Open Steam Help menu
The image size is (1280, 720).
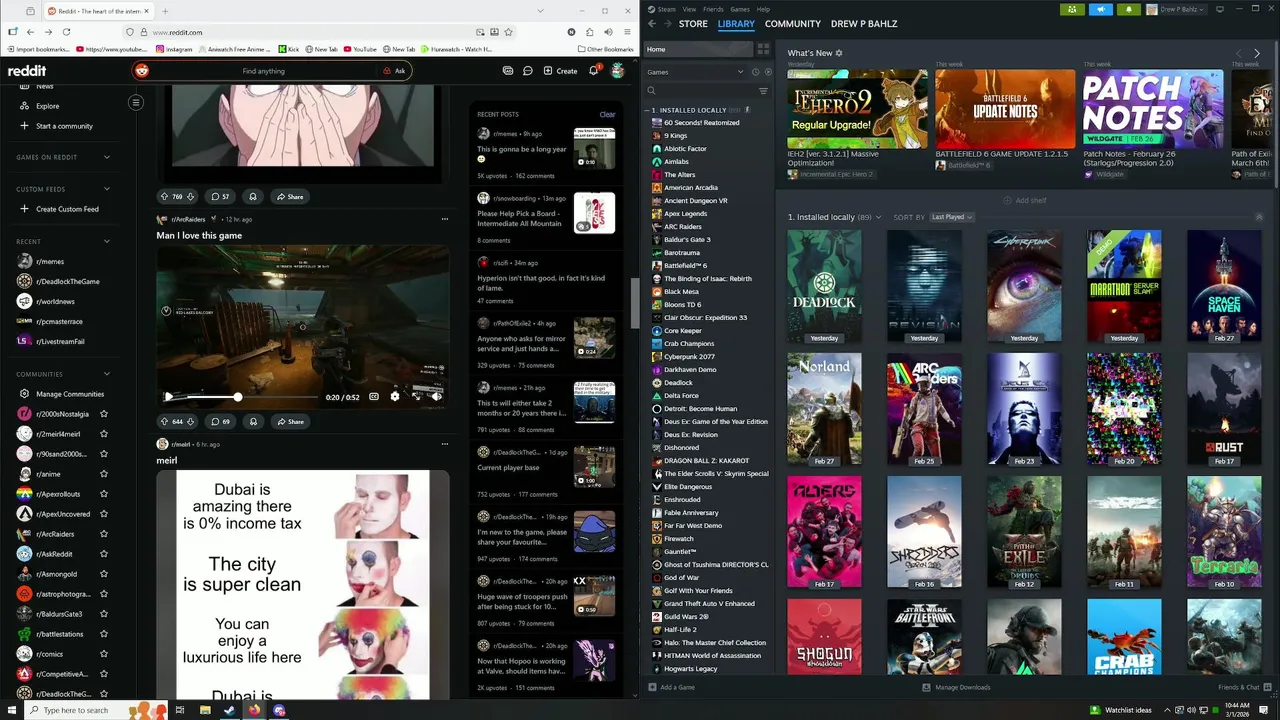(765, 8)
